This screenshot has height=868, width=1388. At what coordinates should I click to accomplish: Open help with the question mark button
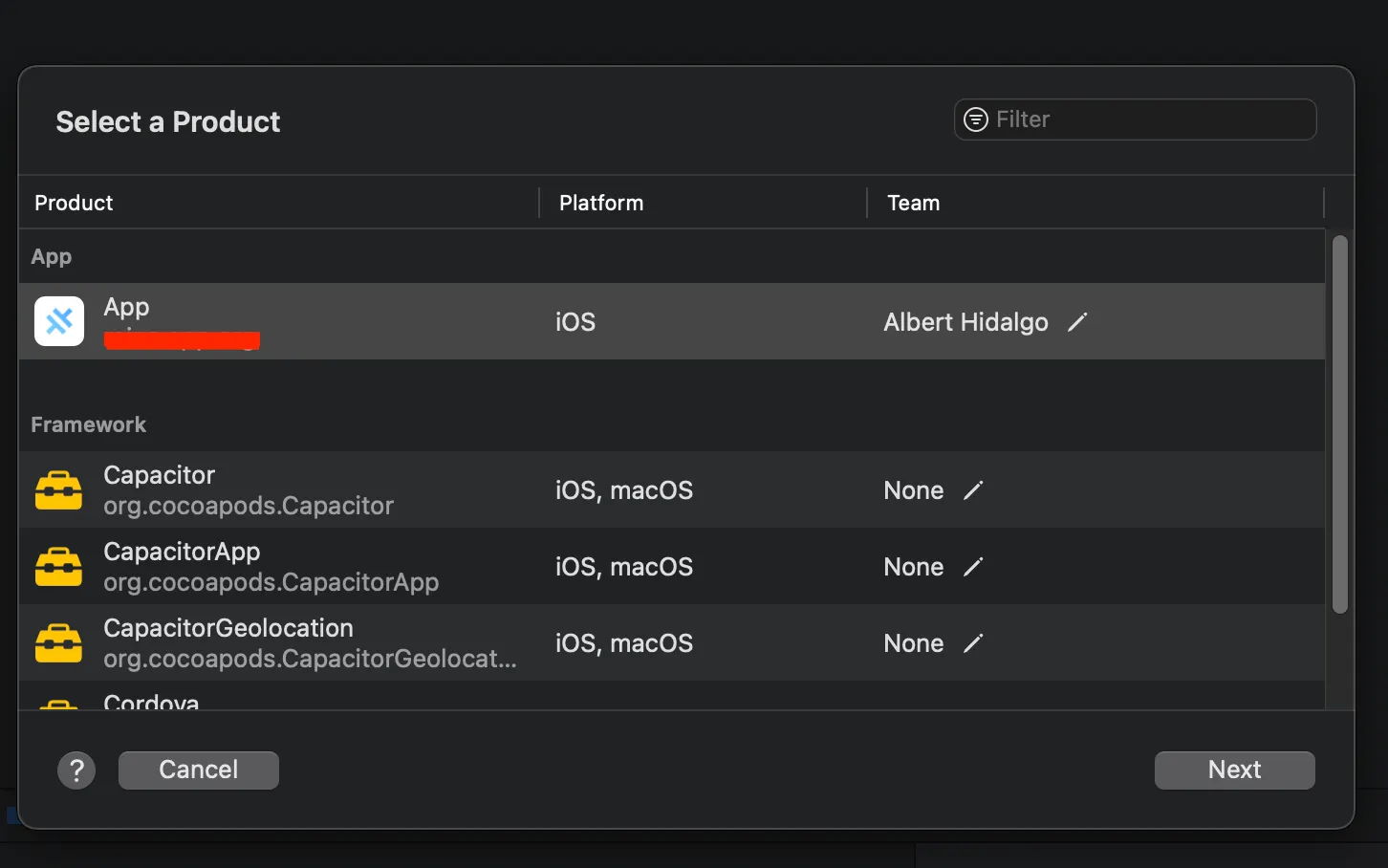(x=76, y=770)
